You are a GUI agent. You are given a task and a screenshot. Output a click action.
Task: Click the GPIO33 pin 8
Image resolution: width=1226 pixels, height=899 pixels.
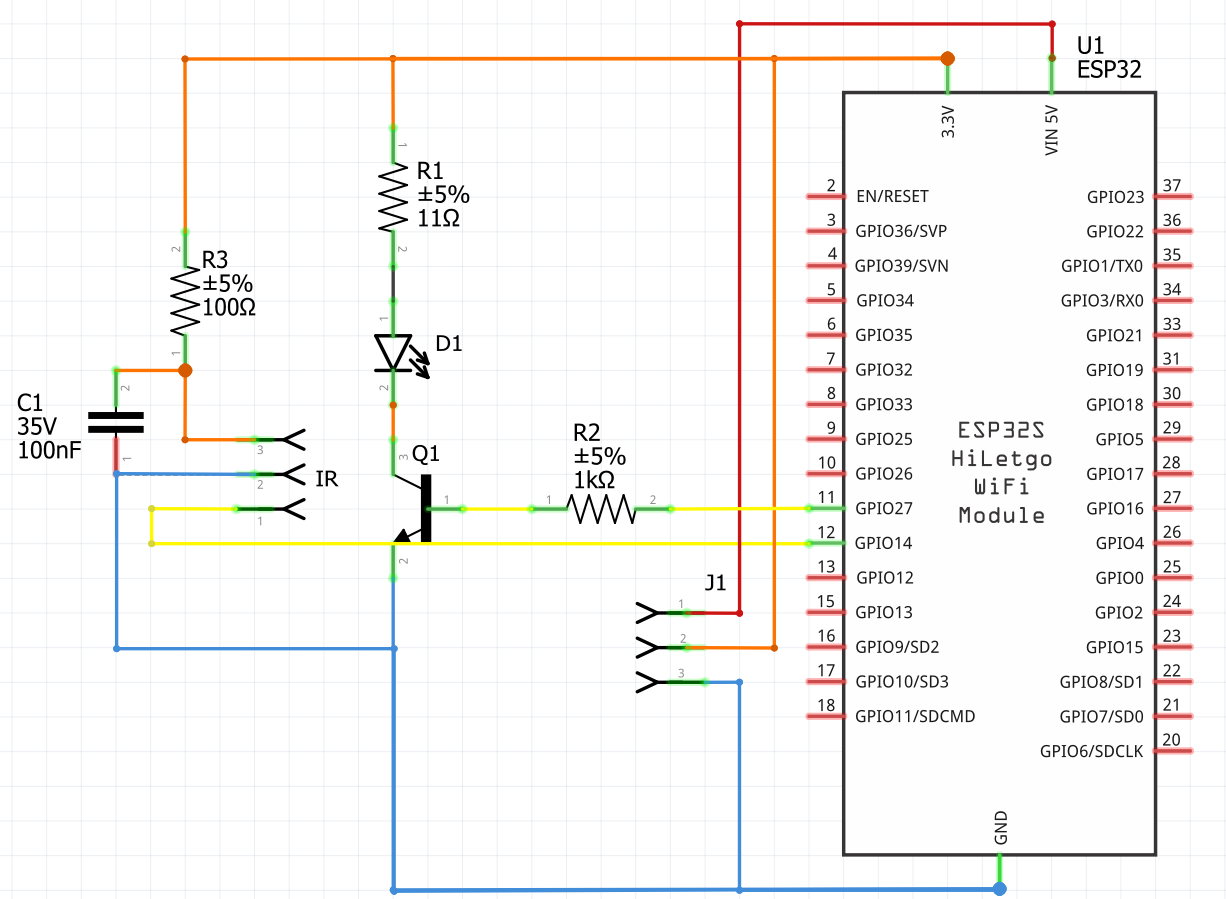[825, 404]
